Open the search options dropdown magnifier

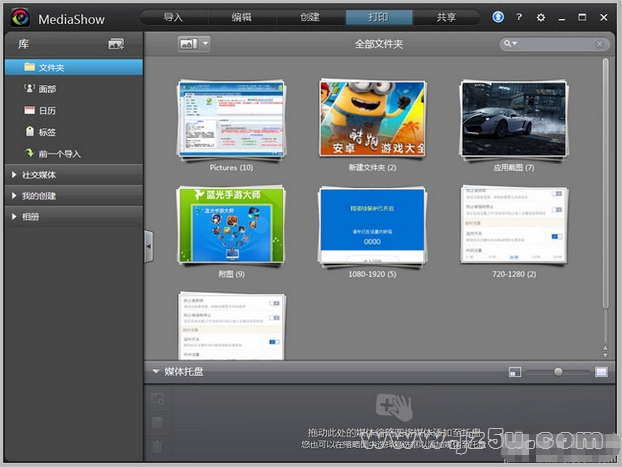[x=510, y=44]
